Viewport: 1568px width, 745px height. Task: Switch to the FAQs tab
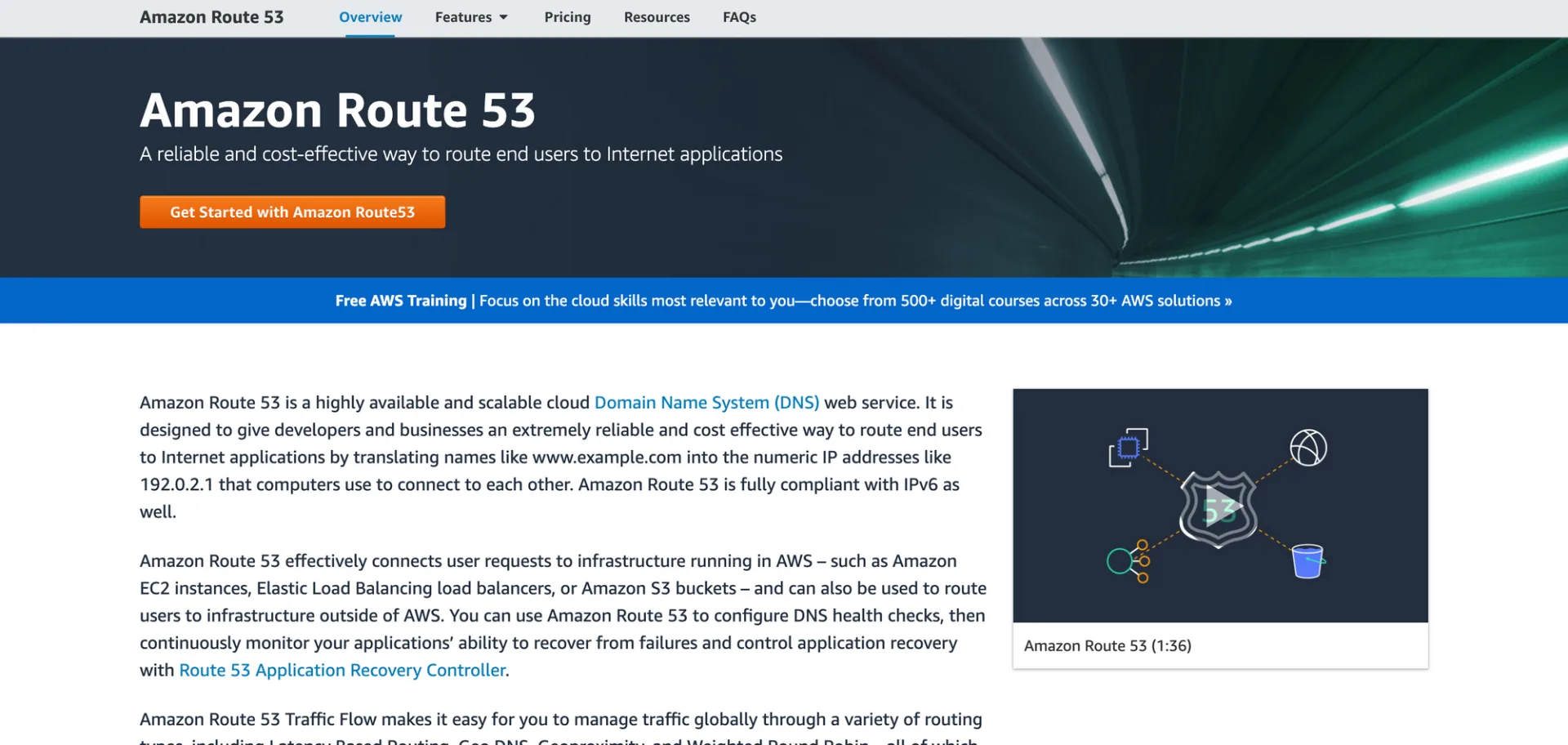pos(739,17)
